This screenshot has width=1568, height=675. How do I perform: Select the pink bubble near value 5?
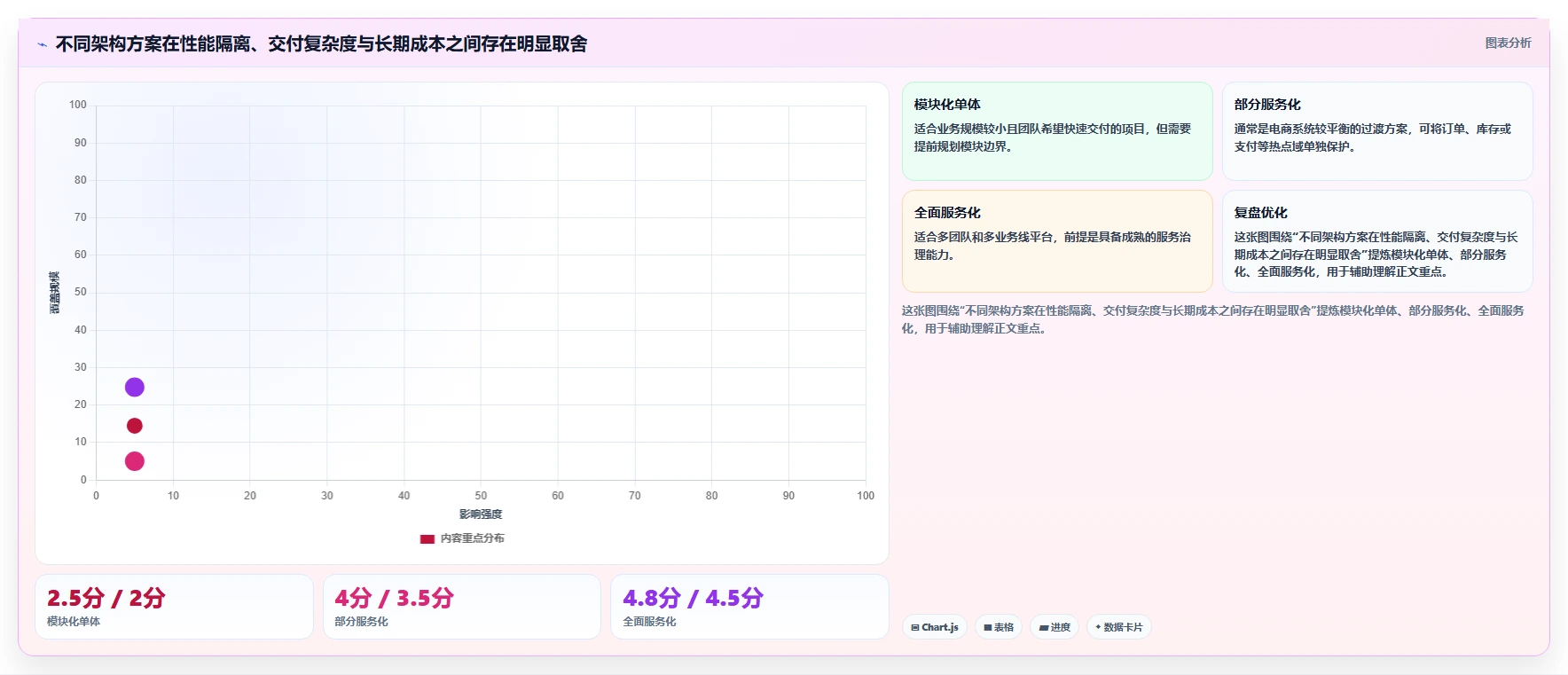(135, 461)
